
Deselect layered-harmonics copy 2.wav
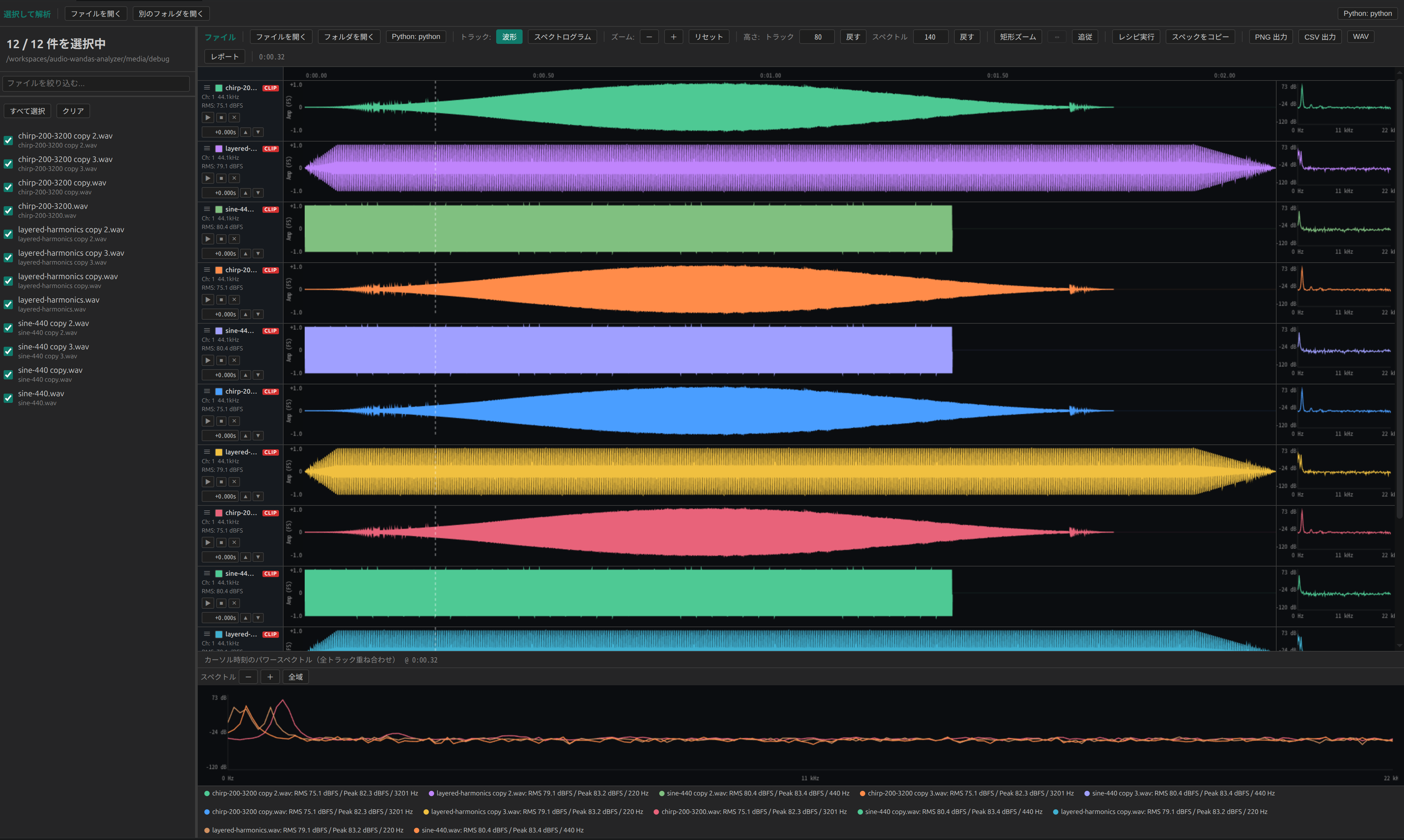tap(9, 234)
